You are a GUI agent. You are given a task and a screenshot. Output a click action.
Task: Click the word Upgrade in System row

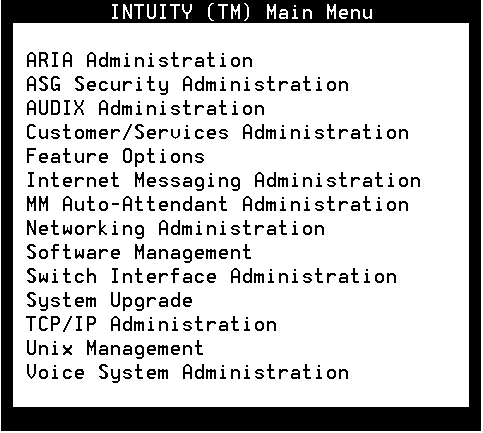point(151,301)
